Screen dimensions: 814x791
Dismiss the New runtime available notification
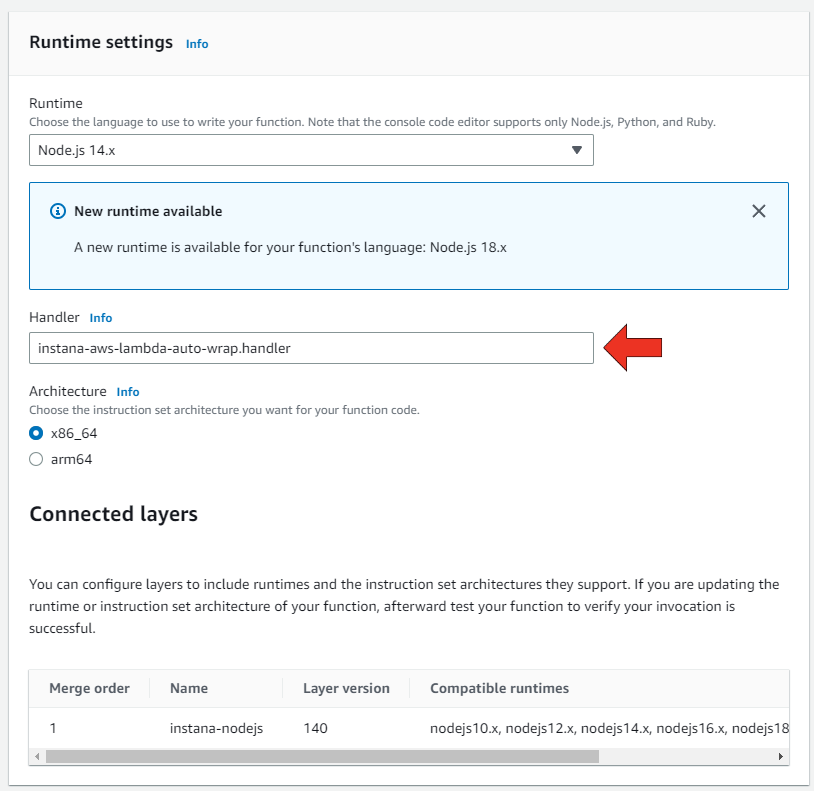point(758,211)
